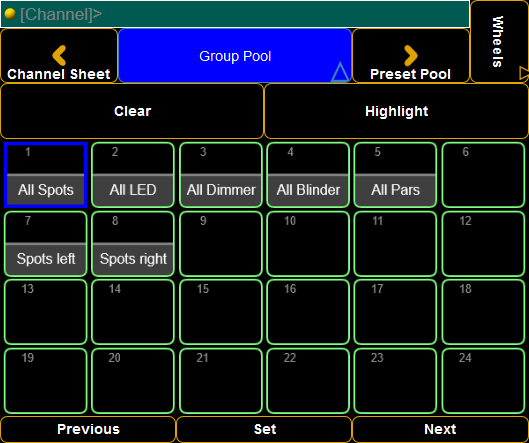
Task: Open the Group Pool selector
Action: [x=235, y=56]
